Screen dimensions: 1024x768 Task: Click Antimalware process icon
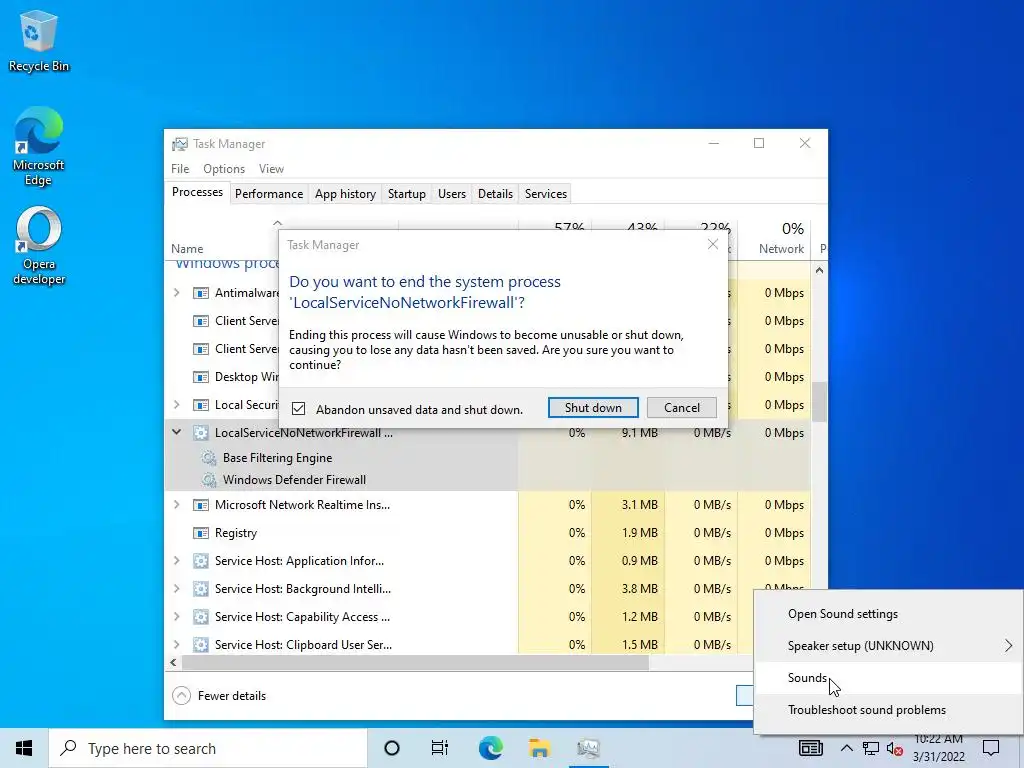click(200, 293)
